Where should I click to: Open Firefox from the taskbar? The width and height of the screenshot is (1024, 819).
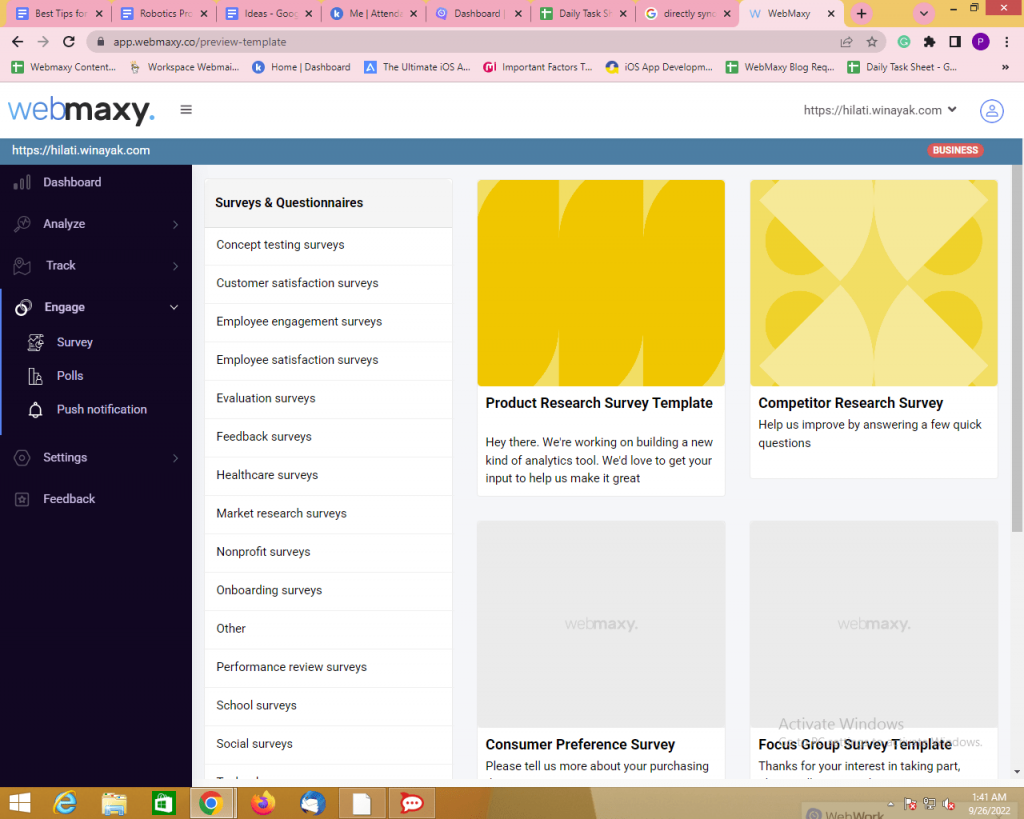coord(263,803)
